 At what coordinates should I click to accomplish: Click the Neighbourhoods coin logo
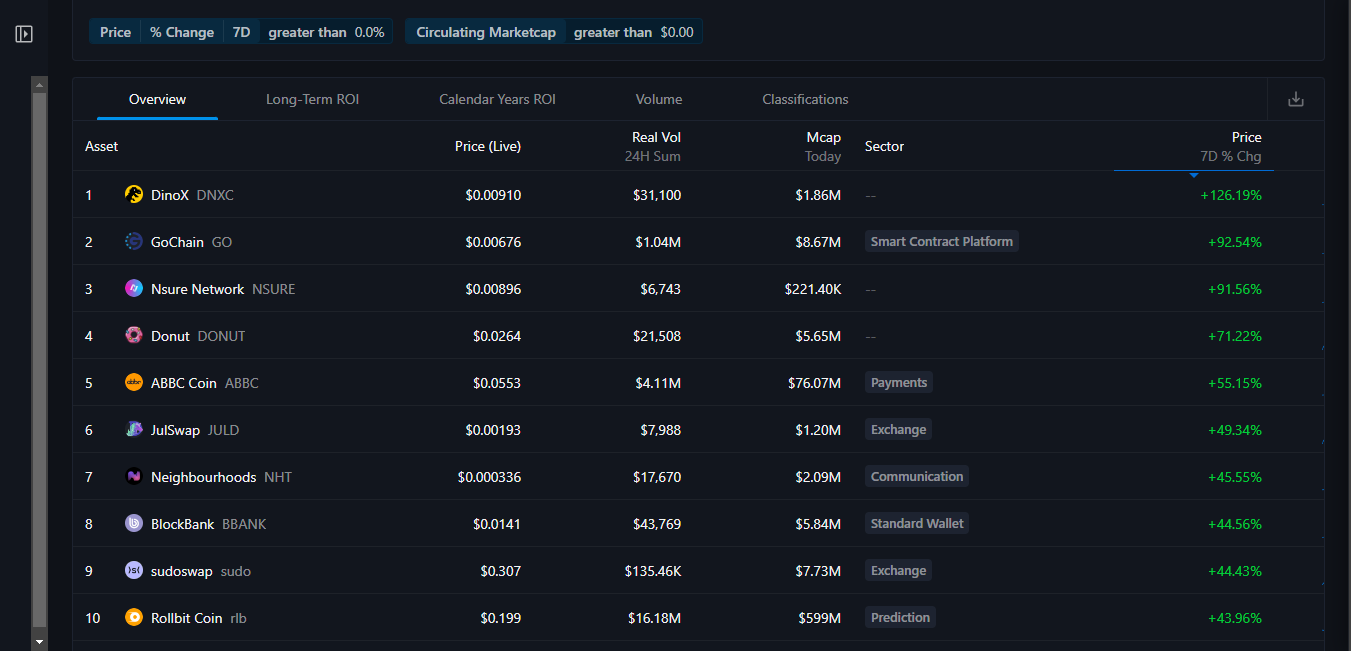pyautogui.click(x=134, y=477)
